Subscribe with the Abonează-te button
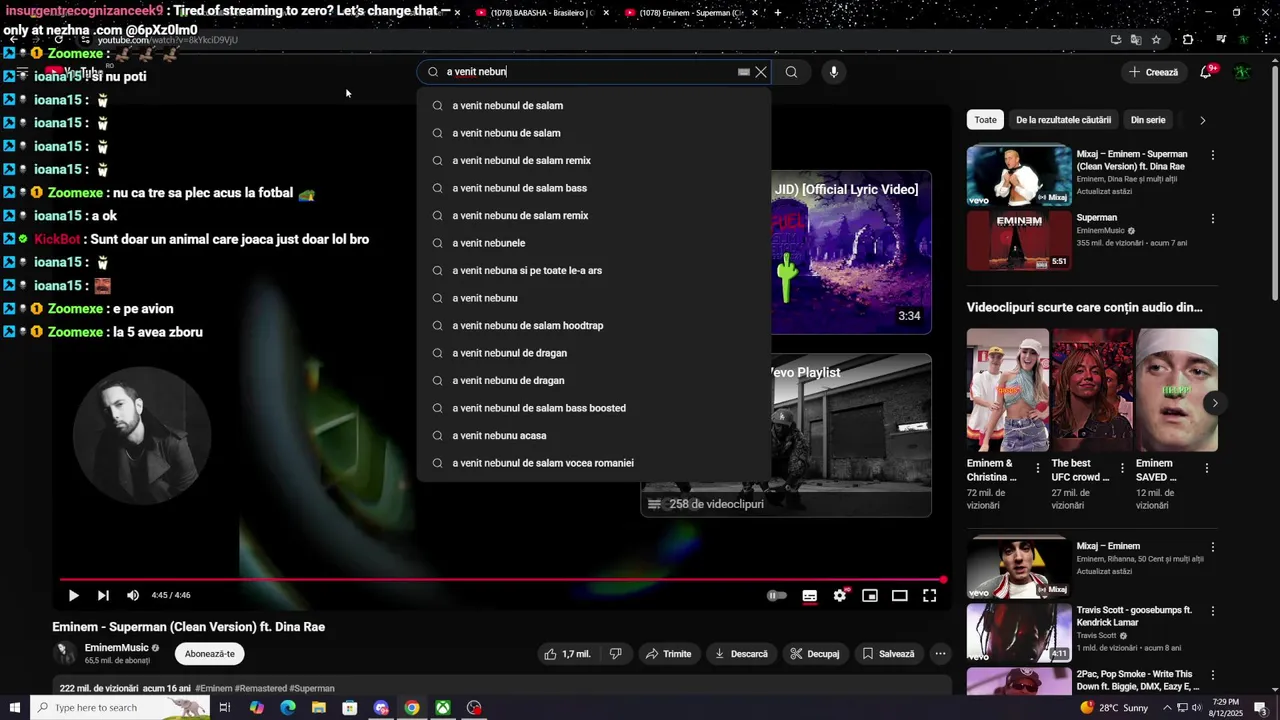 [210, 654]
